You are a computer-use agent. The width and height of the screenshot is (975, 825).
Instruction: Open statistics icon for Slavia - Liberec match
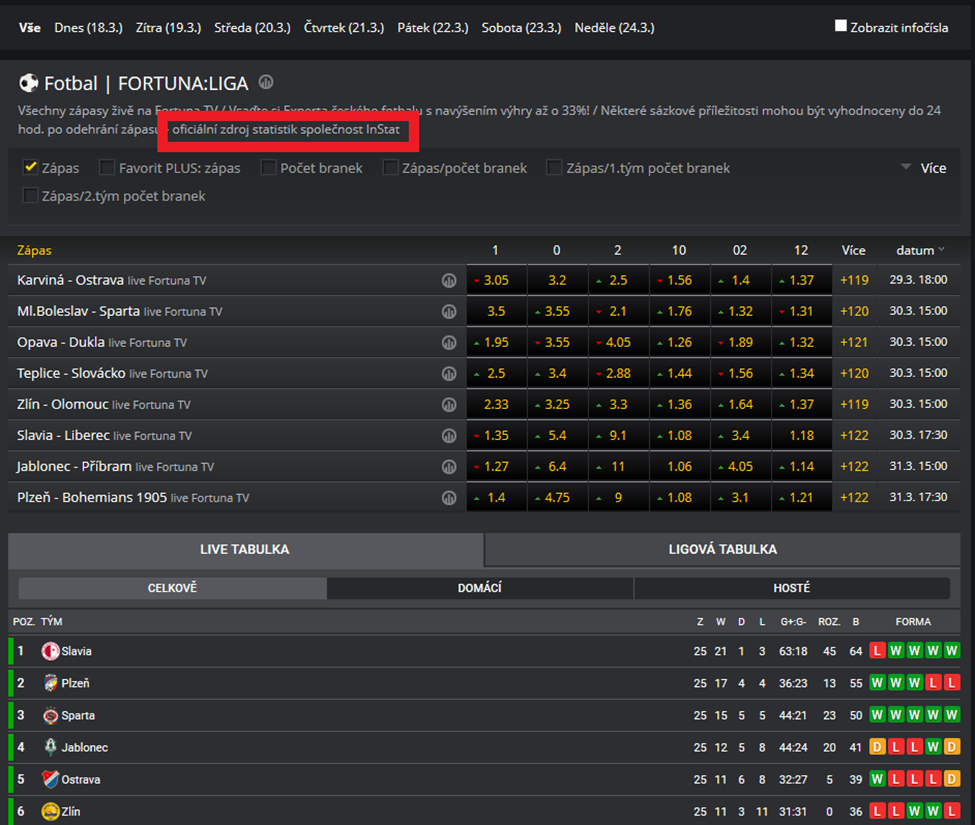tap(449, 436)
